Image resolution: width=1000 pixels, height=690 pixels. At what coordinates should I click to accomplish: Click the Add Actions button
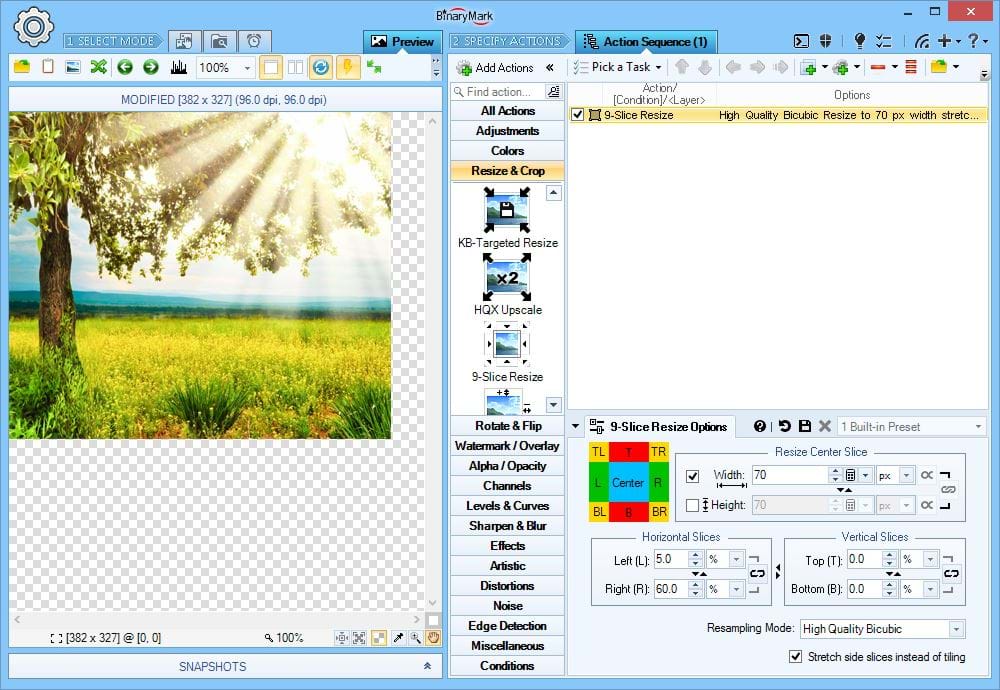coord(496,67)
